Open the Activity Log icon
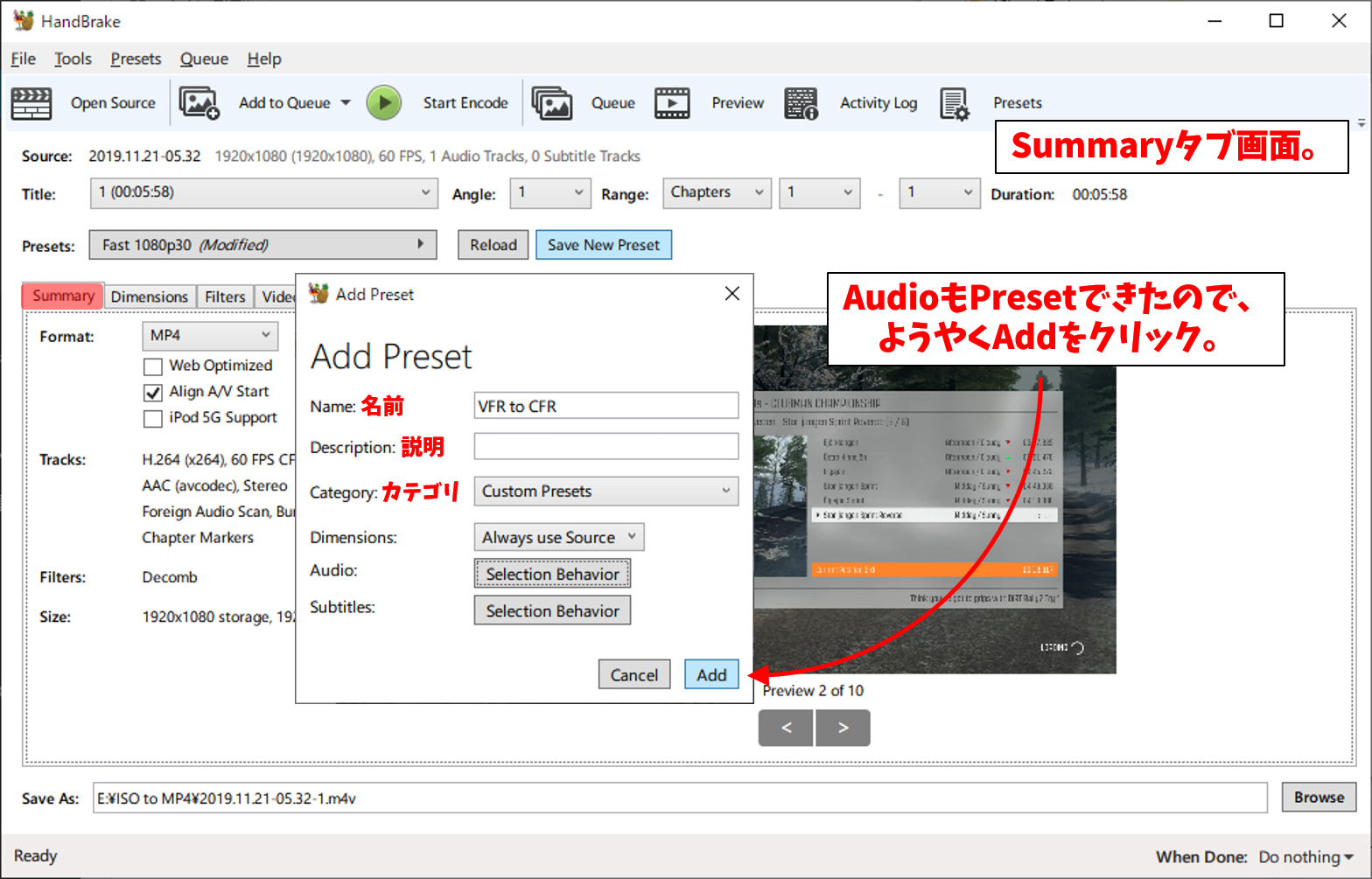Screen dimensions: 1372x879 pos(801,103)
